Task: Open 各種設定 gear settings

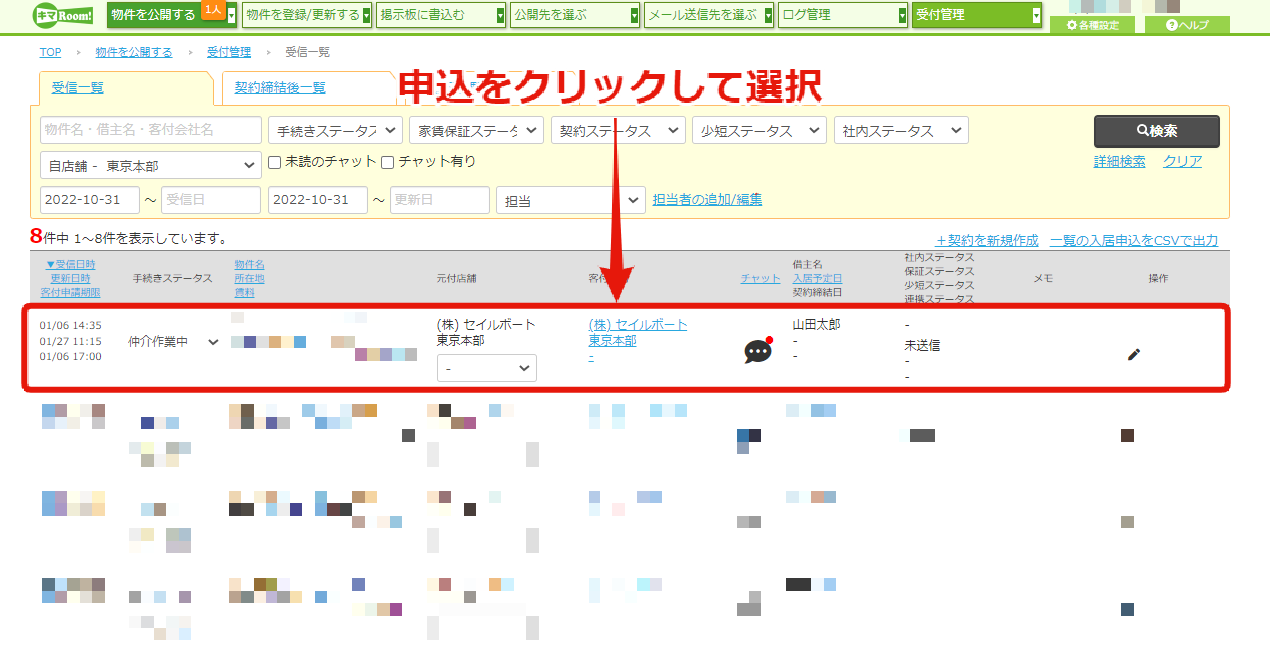Action: [1092, 25]
